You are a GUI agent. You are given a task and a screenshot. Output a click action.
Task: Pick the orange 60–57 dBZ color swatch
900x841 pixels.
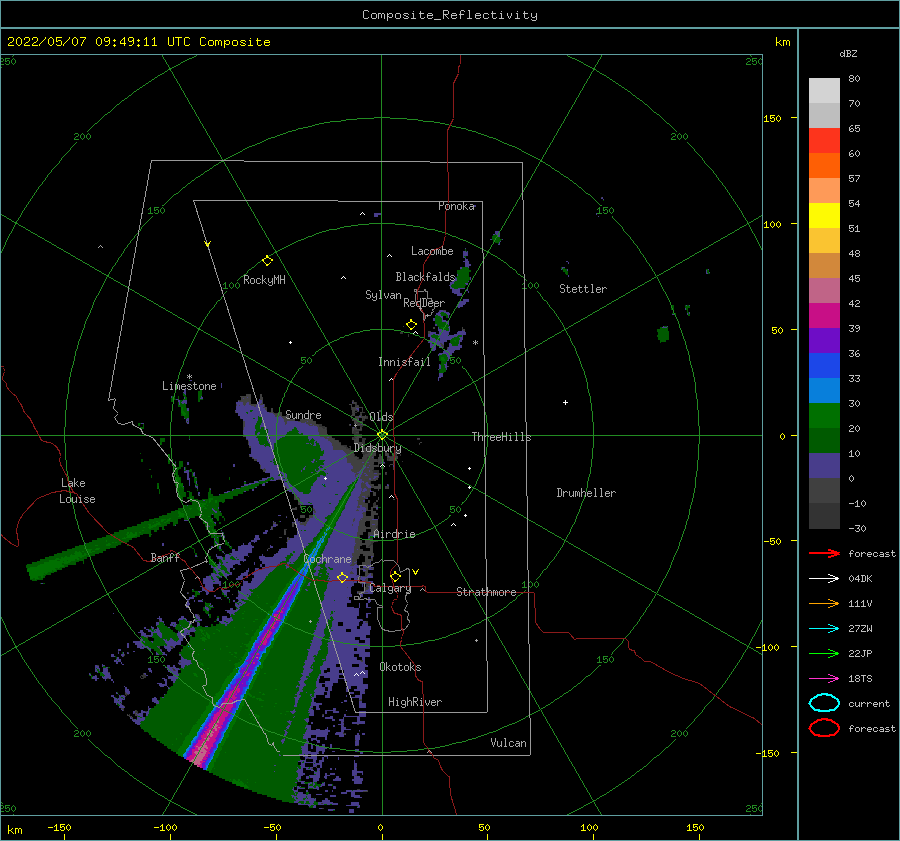(x=824, y=166)
